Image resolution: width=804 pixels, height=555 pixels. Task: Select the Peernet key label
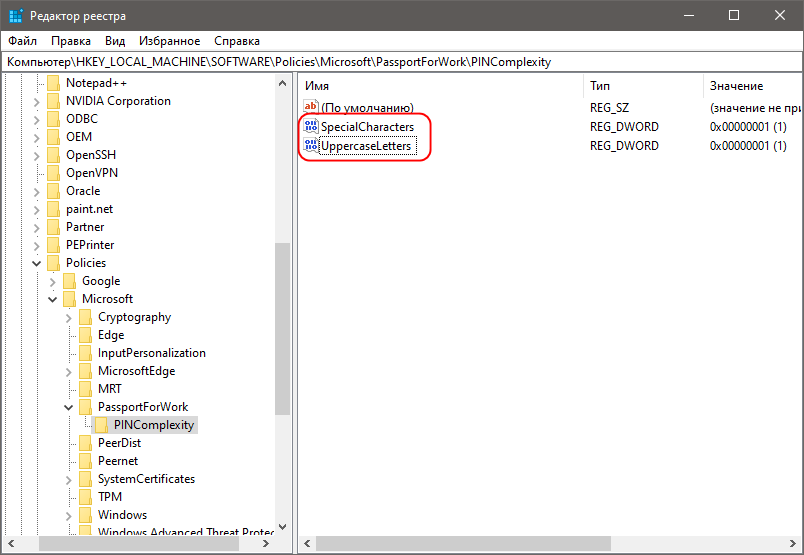point(118,461)
